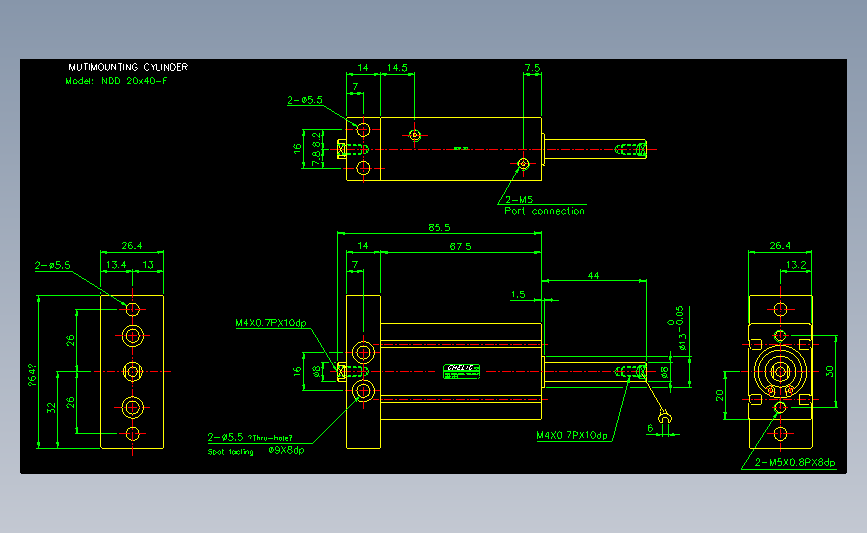Select the '13.2' dimension in right view
This screenshot has width=867, height=533.
pos(796,265)
